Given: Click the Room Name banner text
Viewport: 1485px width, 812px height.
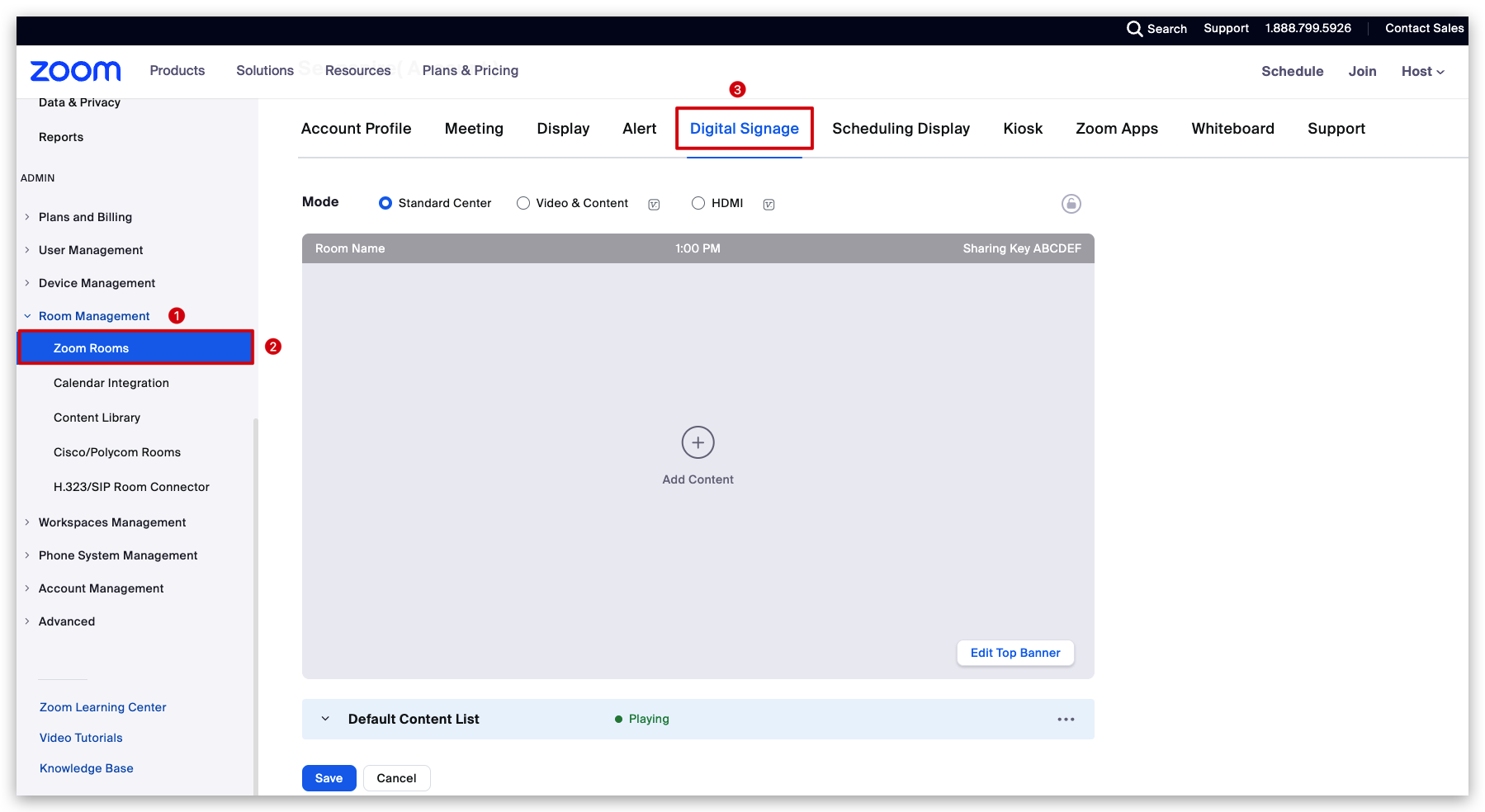Looking at the screenshot, I should point(350,248).
